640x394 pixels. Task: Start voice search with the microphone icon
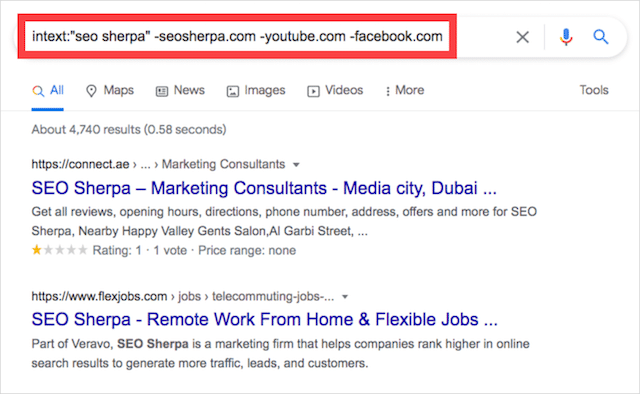coord(566,37)
